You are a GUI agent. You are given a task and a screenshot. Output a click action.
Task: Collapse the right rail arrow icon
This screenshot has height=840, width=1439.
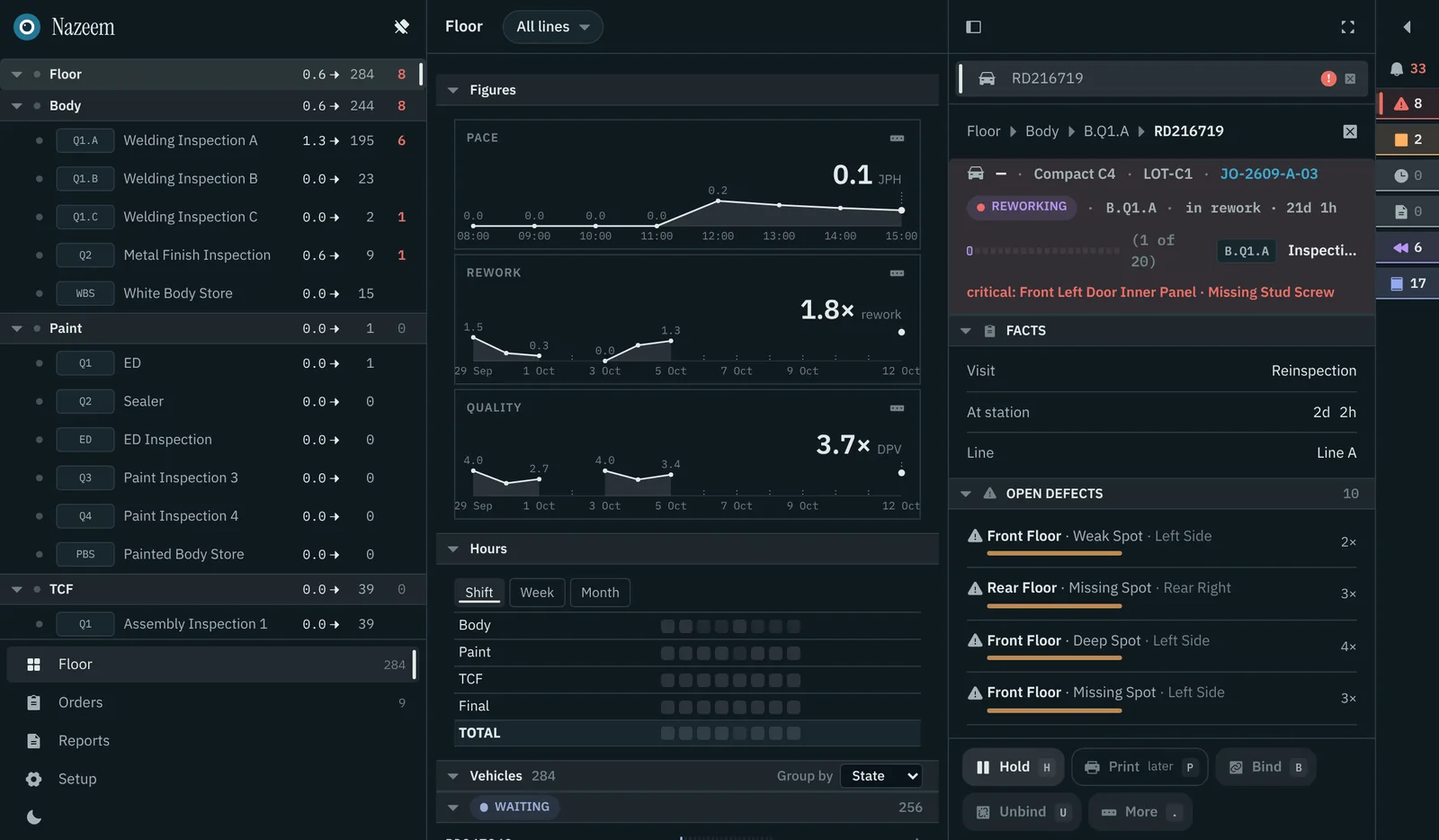point(1407,27)
